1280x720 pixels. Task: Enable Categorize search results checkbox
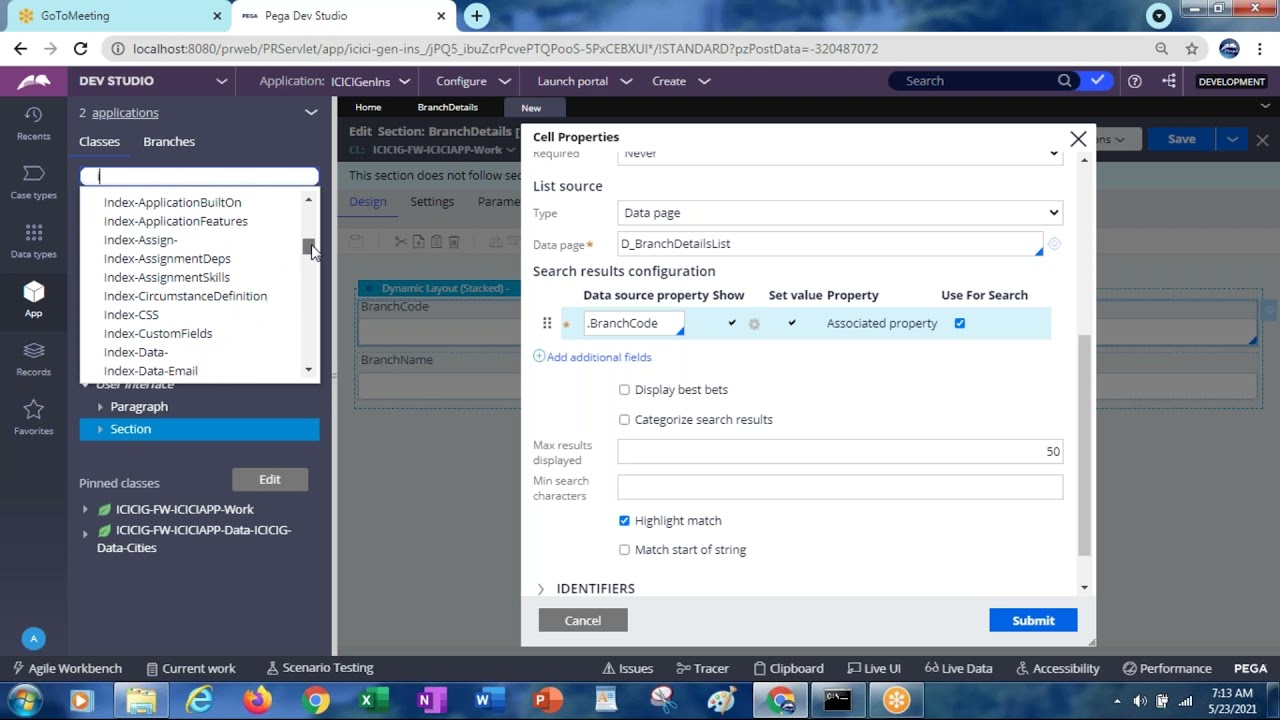(x=624, y=420)
